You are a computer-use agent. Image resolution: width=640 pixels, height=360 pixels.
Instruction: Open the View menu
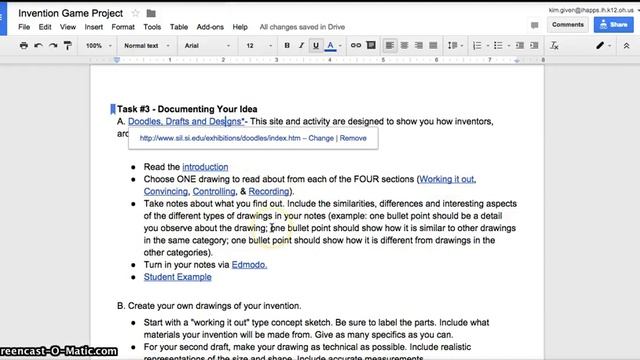[x=68, y=27]
